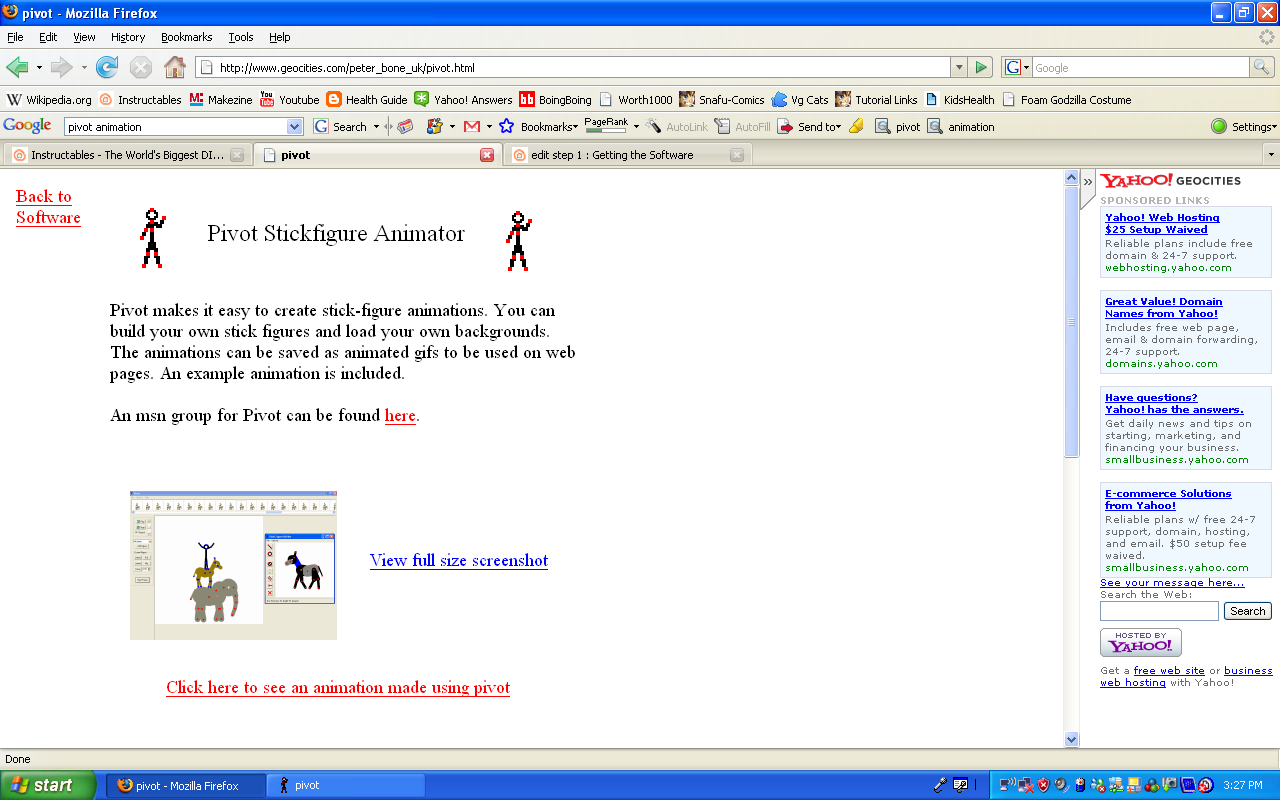This screenshot has height=800, width=1280.
Task: Open the KidsHealth bookmark
Action: tap(959, 100)
